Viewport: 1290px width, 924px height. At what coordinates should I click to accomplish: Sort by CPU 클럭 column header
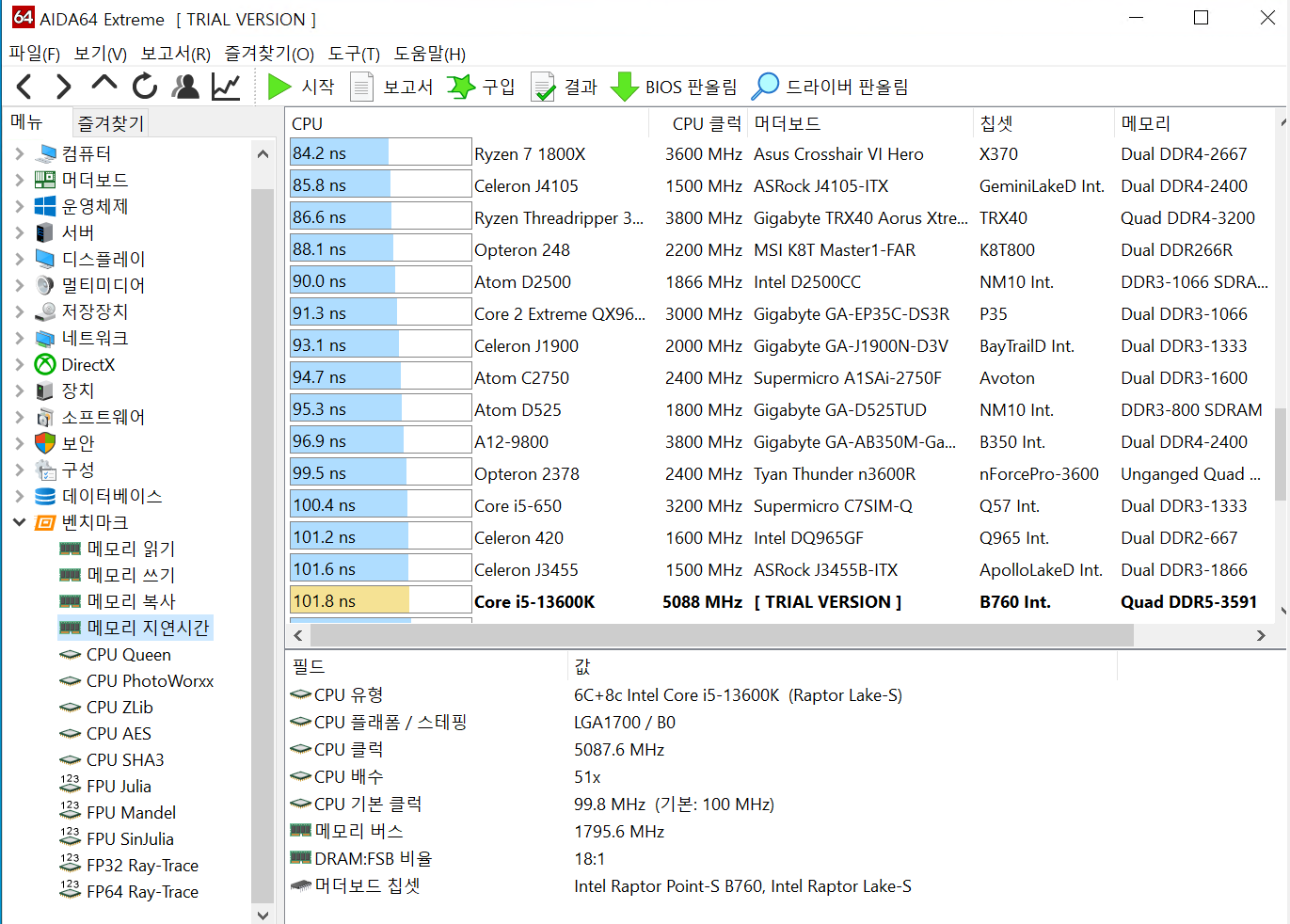click(x=698, y=123)
